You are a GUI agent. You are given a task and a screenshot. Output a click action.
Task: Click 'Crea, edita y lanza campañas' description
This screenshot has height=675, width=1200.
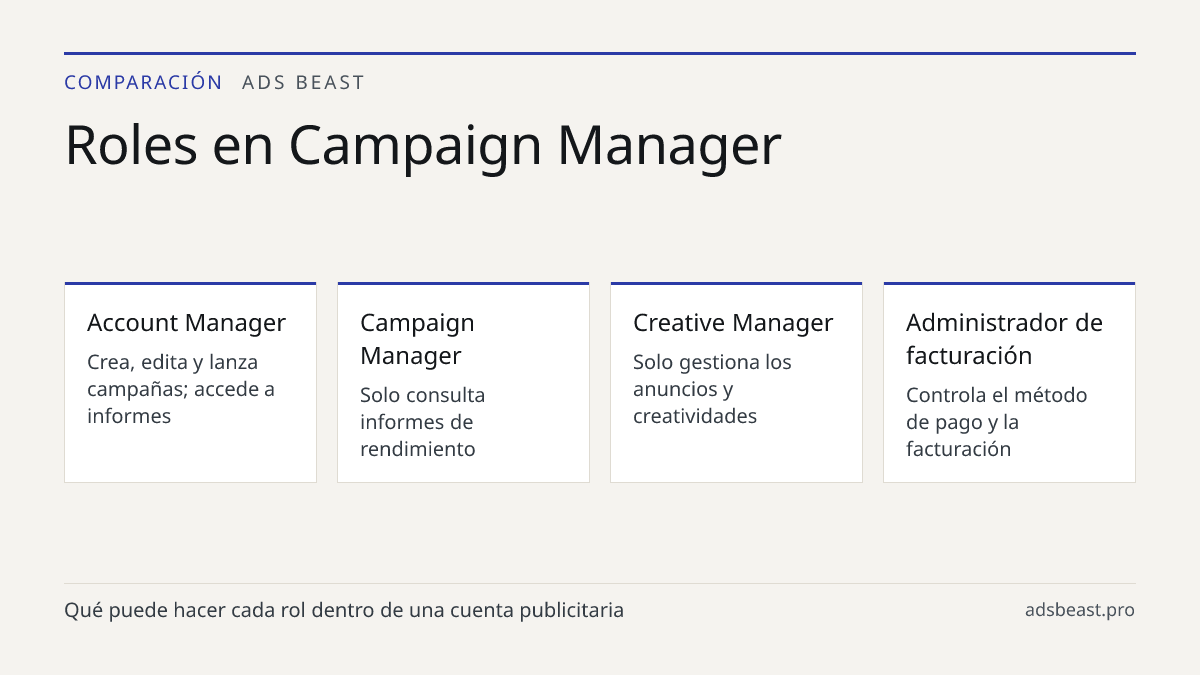pos(181,389)
